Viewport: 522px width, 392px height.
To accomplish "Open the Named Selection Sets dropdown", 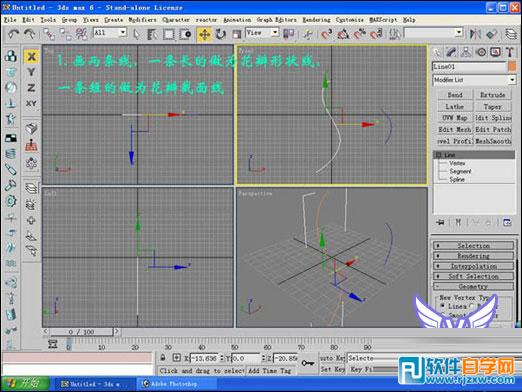I will pos(459,33).
